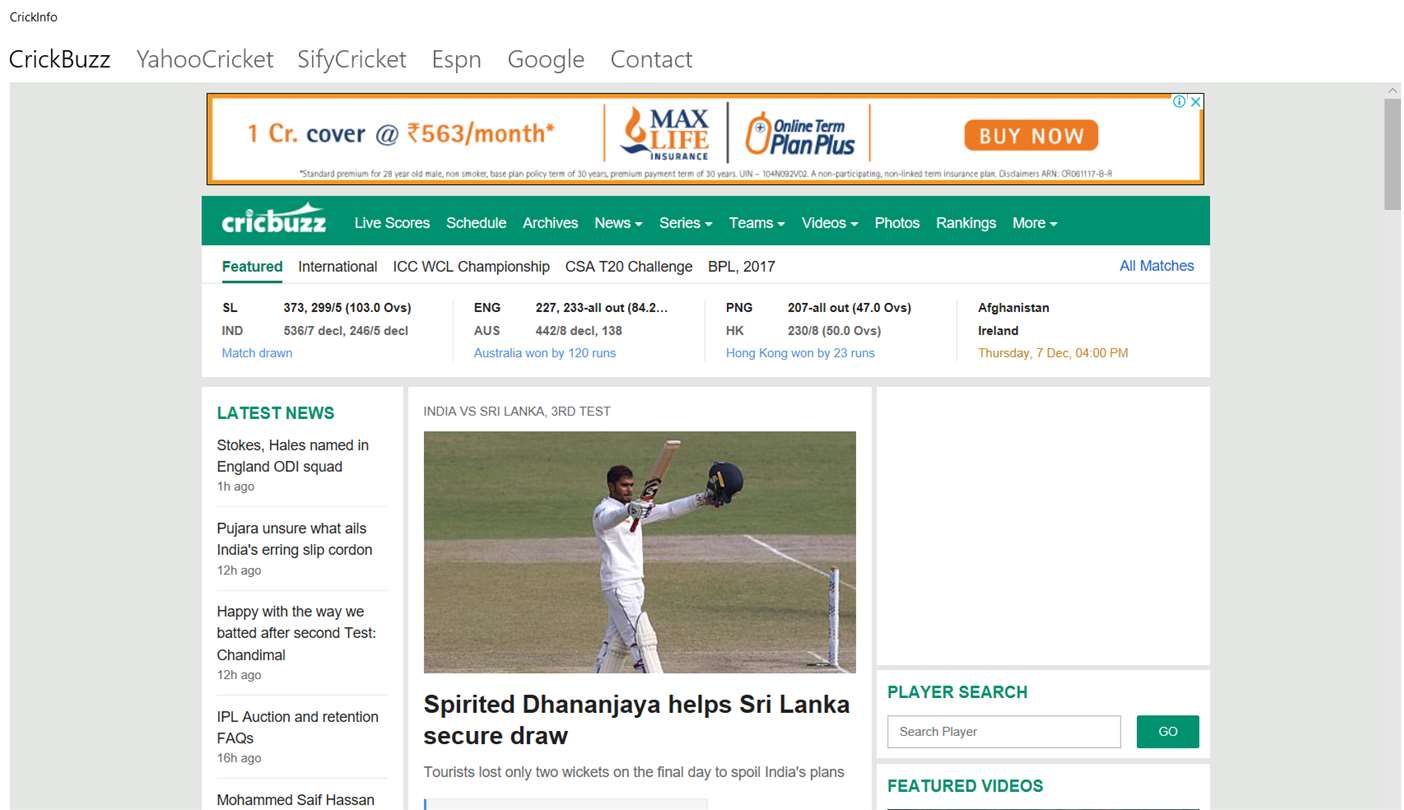Open the Mohammed Saif Hassan news item
Viewport: 1404px width, 810px height.
click(296, 800)
